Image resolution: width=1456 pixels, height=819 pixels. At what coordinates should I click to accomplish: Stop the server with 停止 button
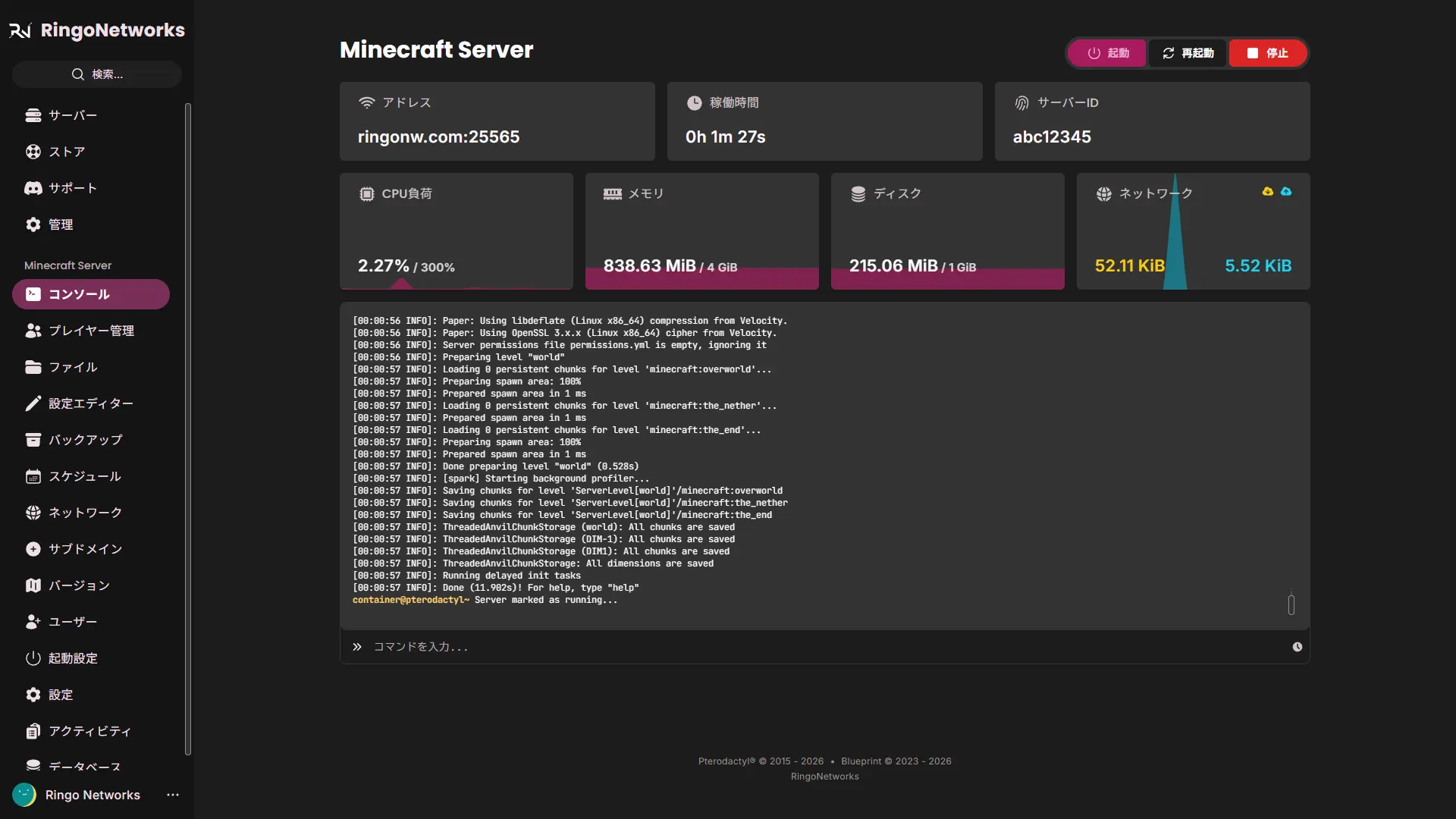1268,53
